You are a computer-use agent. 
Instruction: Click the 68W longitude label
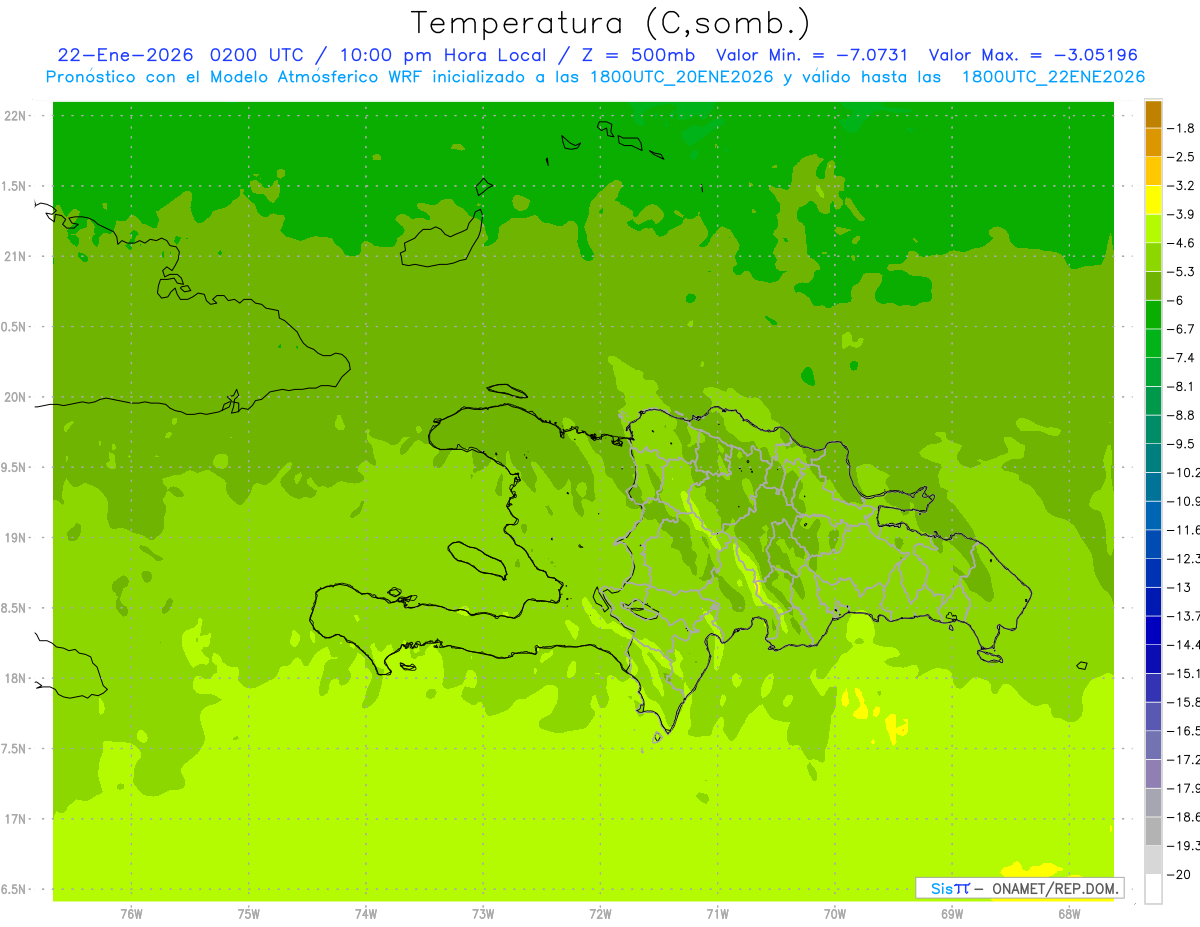pyautogui.click(x=1068, y=913)
